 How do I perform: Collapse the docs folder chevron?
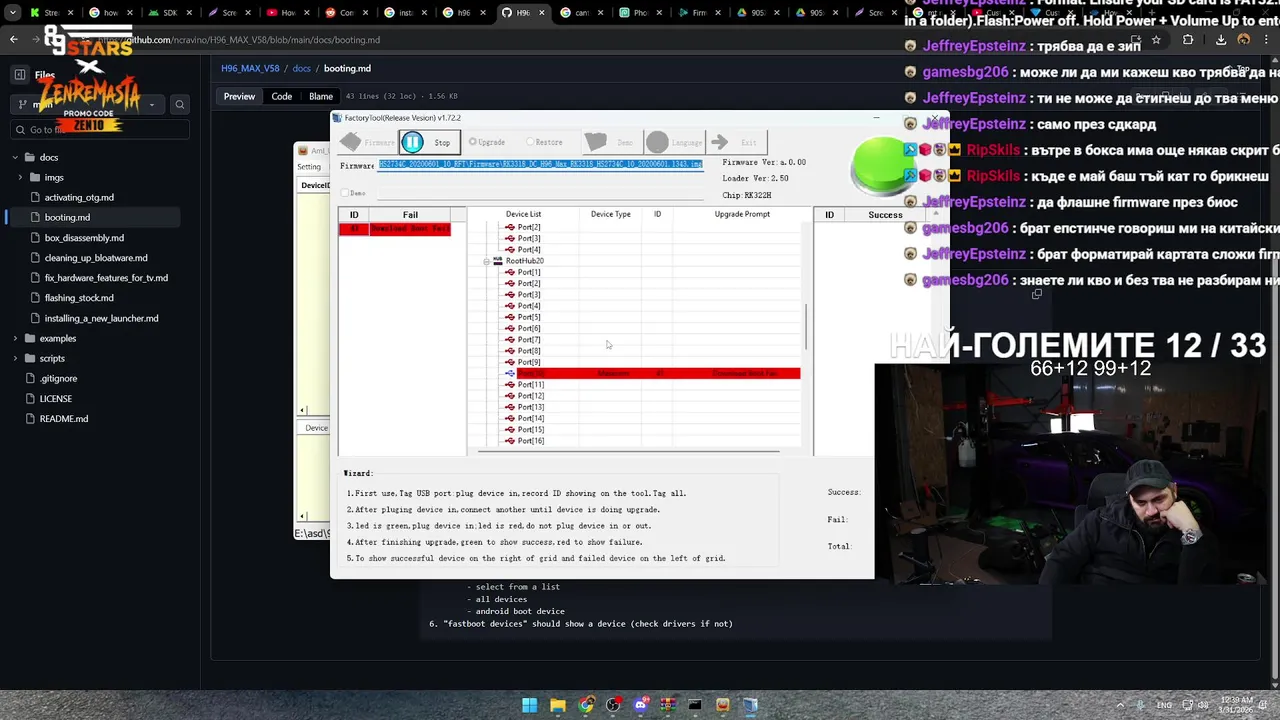point(16,157)
